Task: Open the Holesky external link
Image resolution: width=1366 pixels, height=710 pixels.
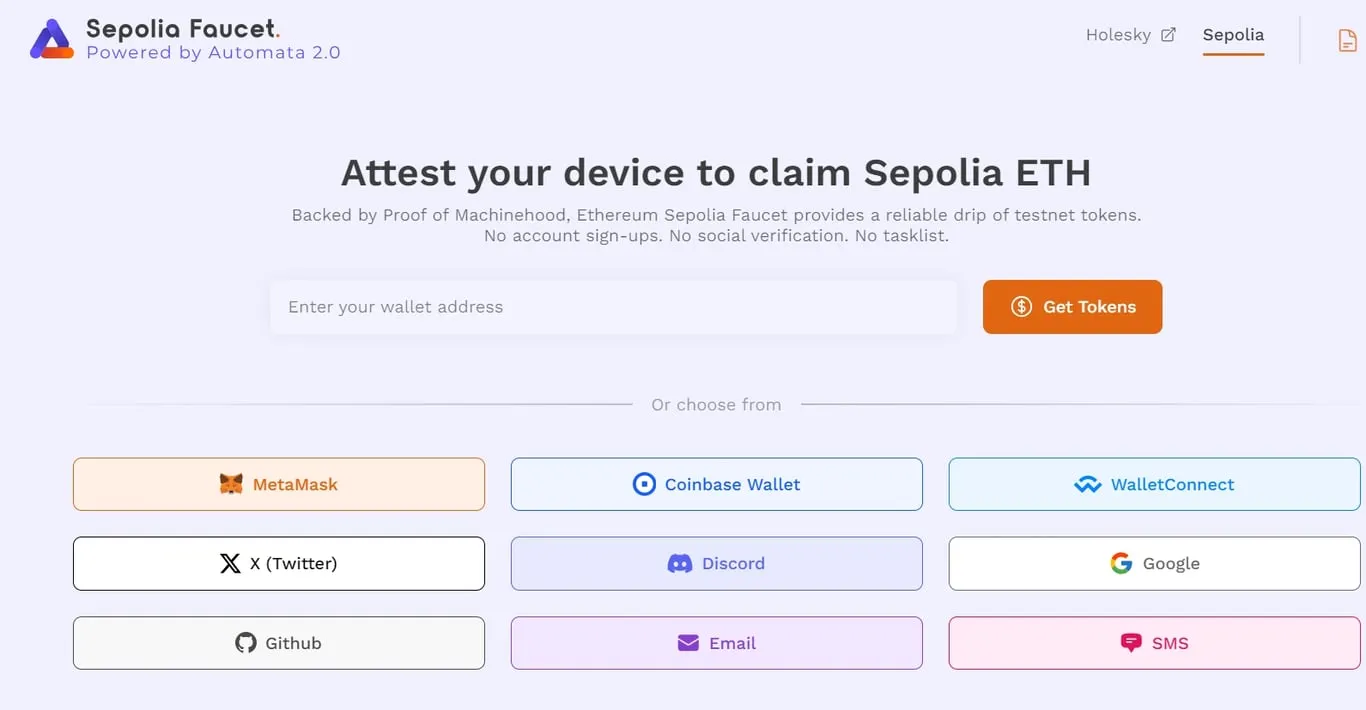Action: click(1168, 33)
